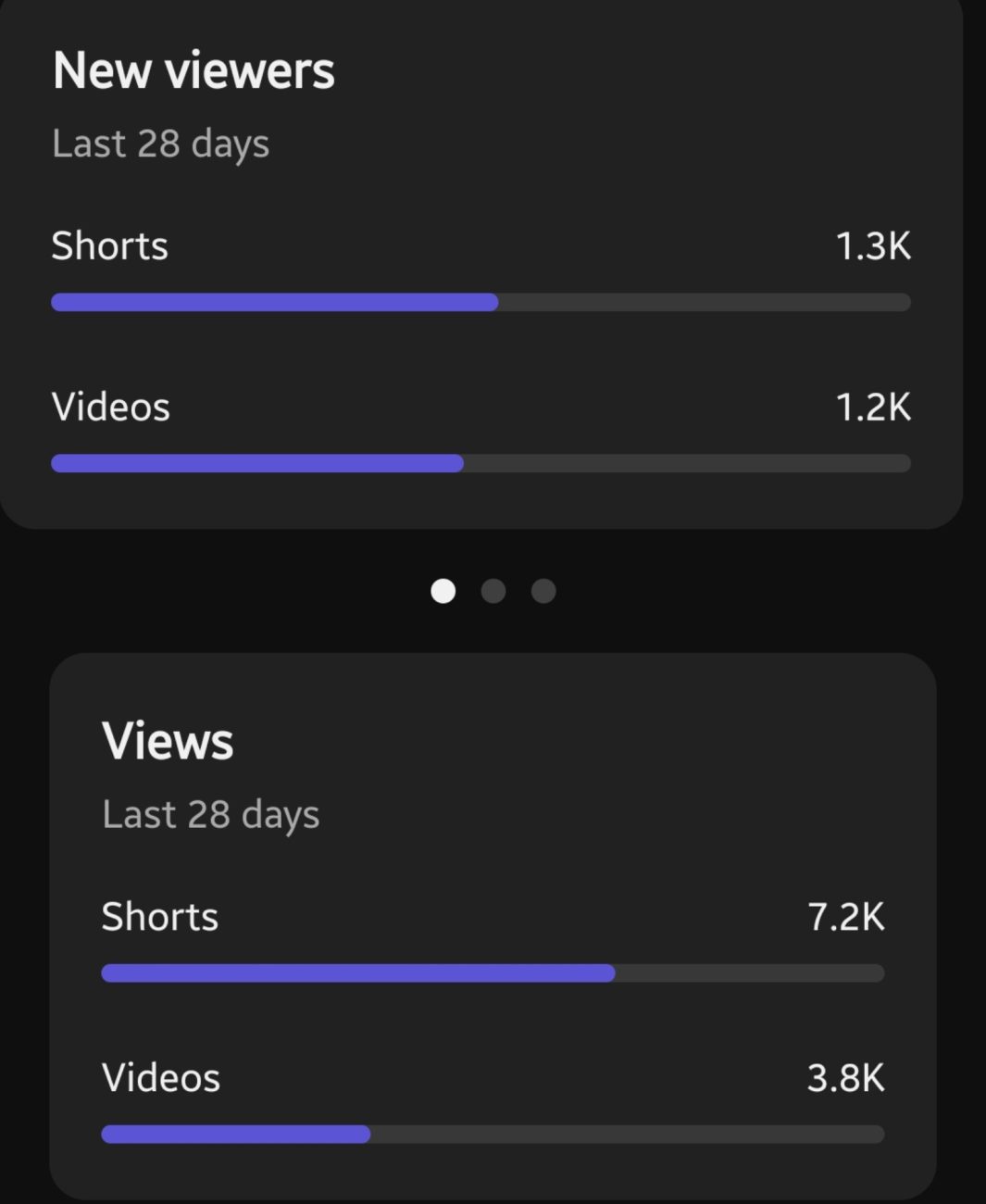Open the Views card heading
The height and width of the screenshot is (1204, 986).
[168, 741]
